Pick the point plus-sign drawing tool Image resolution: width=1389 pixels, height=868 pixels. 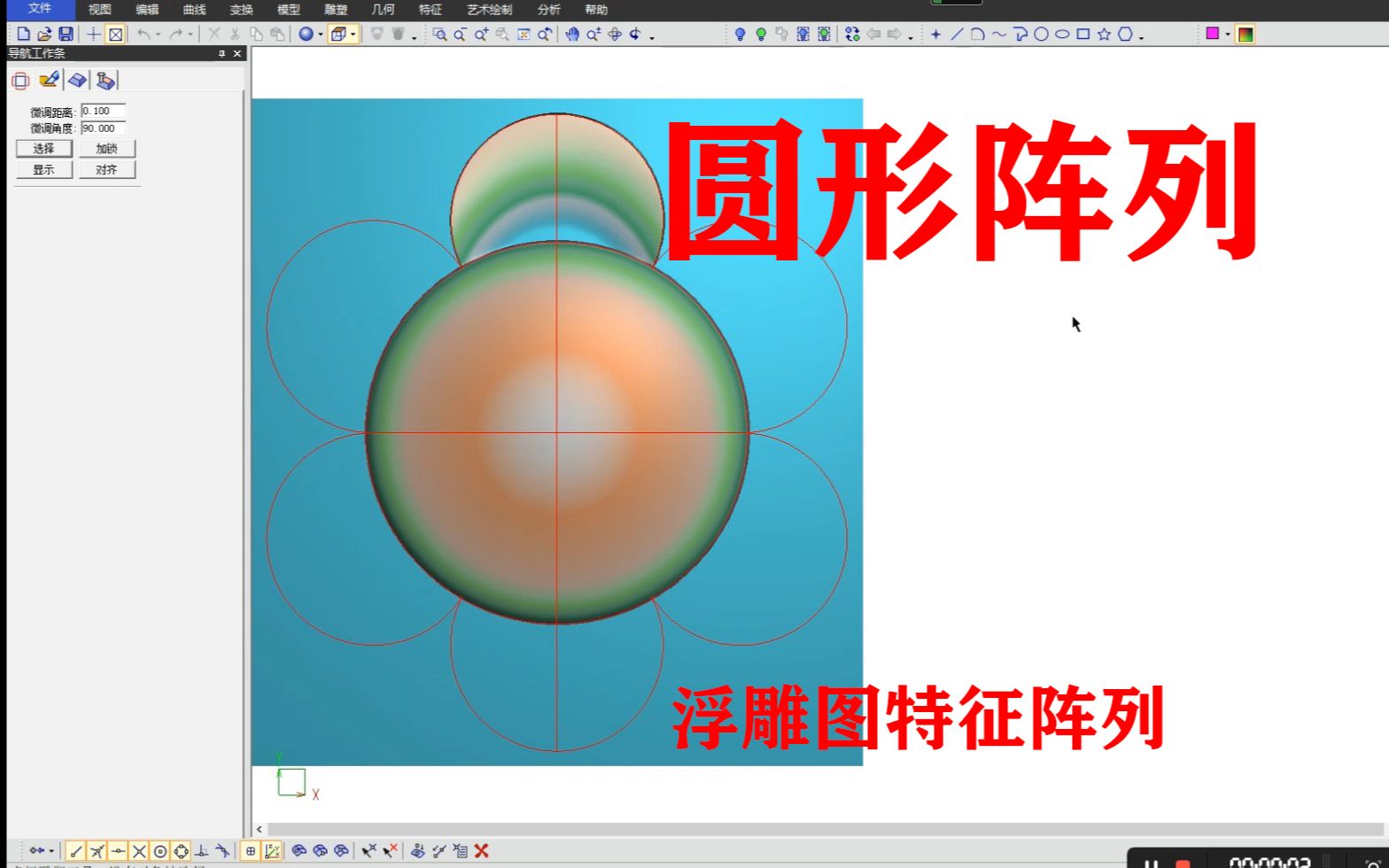pos(936,34)
